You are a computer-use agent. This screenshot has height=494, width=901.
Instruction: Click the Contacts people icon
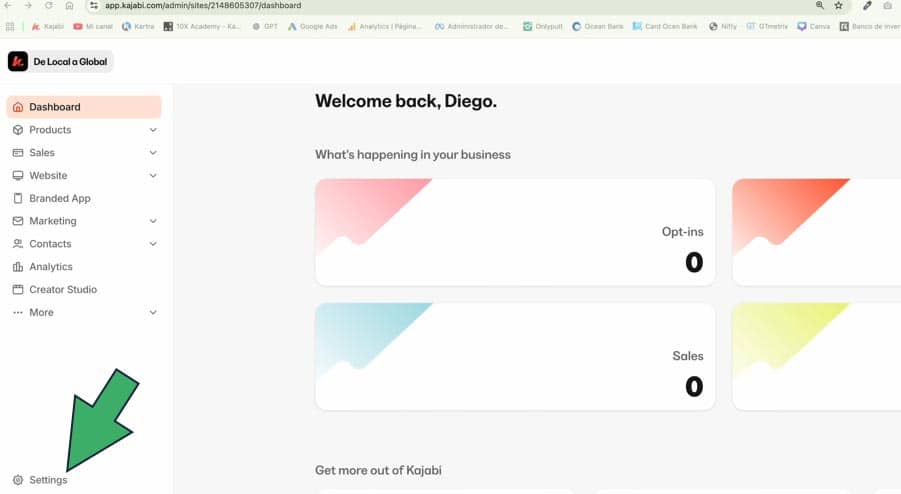point(18,244)
